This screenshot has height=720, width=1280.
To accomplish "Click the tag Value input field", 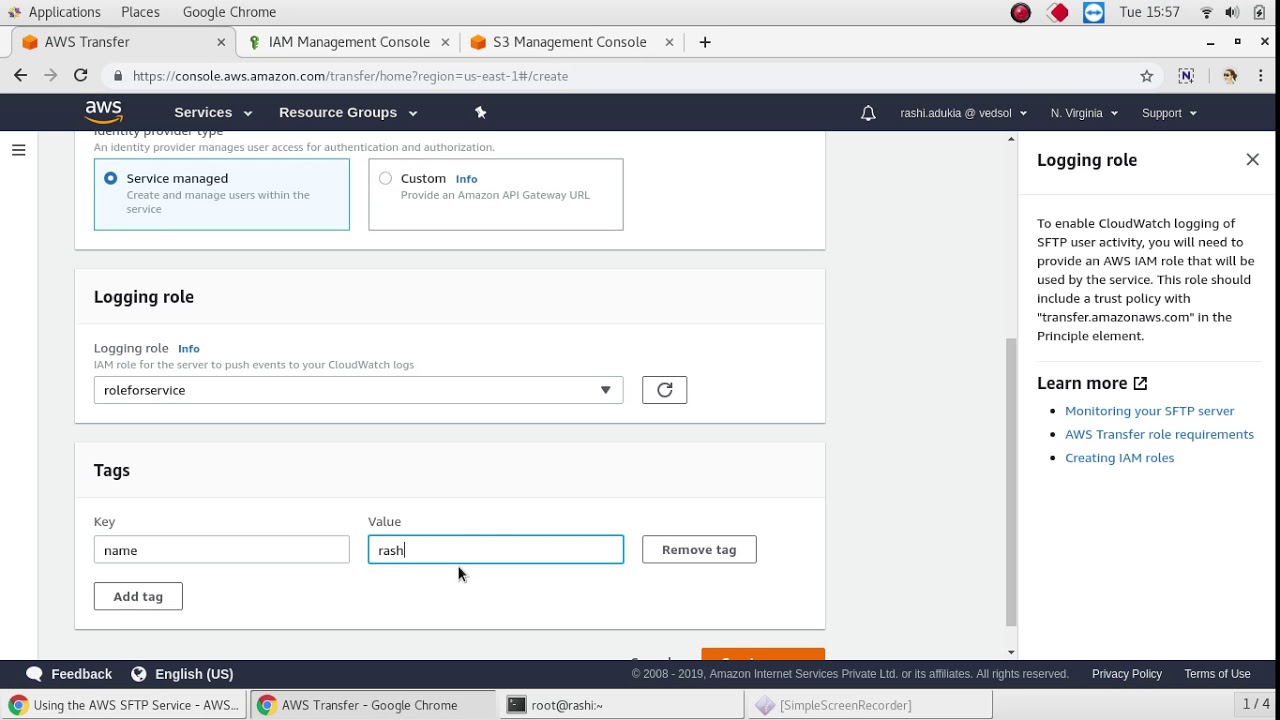I will click(496, 549).
